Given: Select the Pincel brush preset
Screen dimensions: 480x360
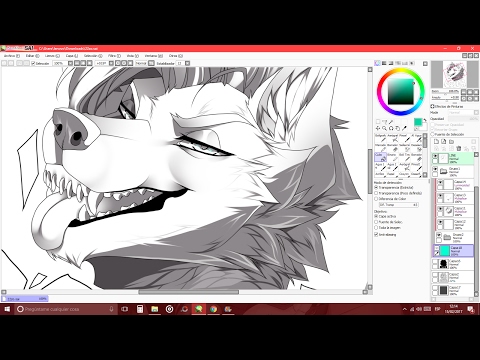Looking at the screenshot, I should 405,138.
